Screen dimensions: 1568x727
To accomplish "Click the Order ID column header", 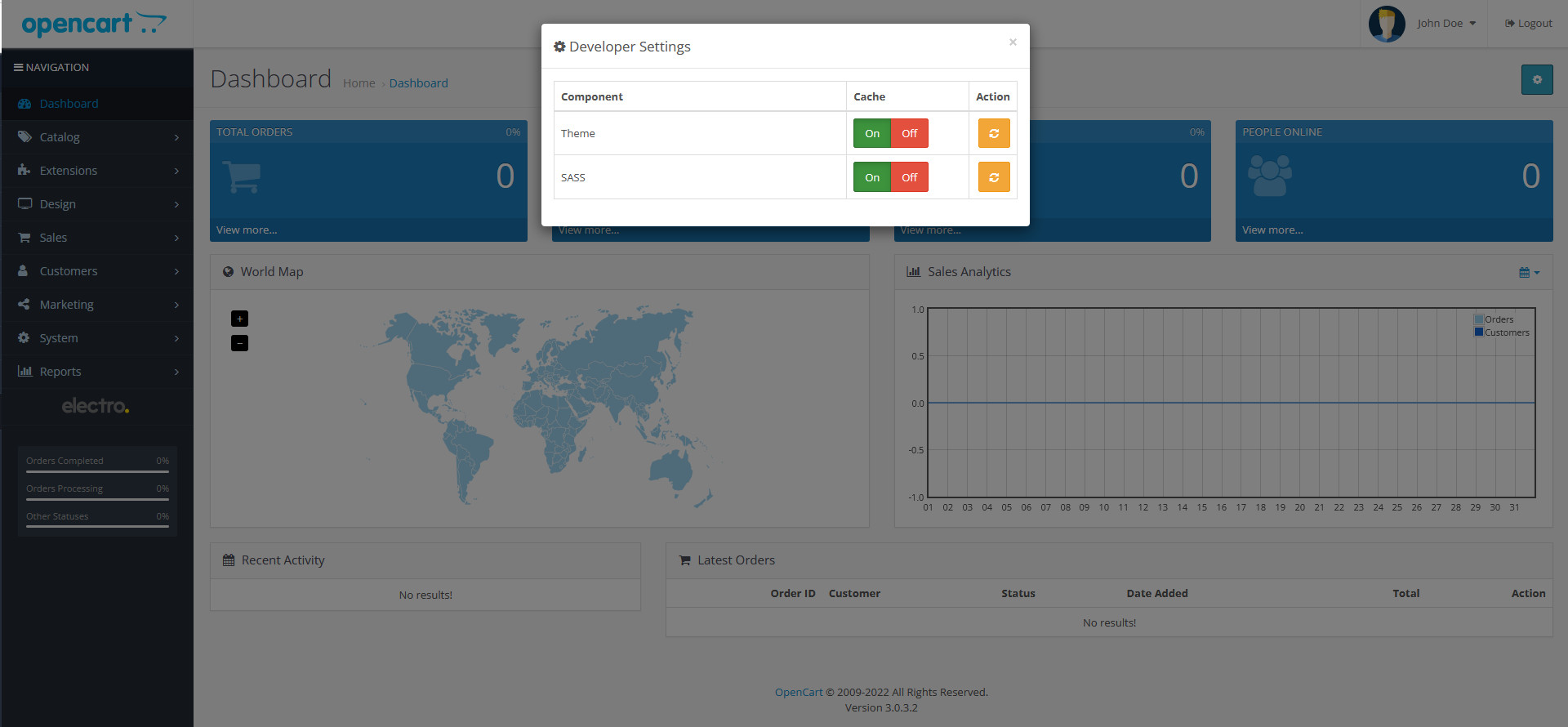I will (792, 594).
